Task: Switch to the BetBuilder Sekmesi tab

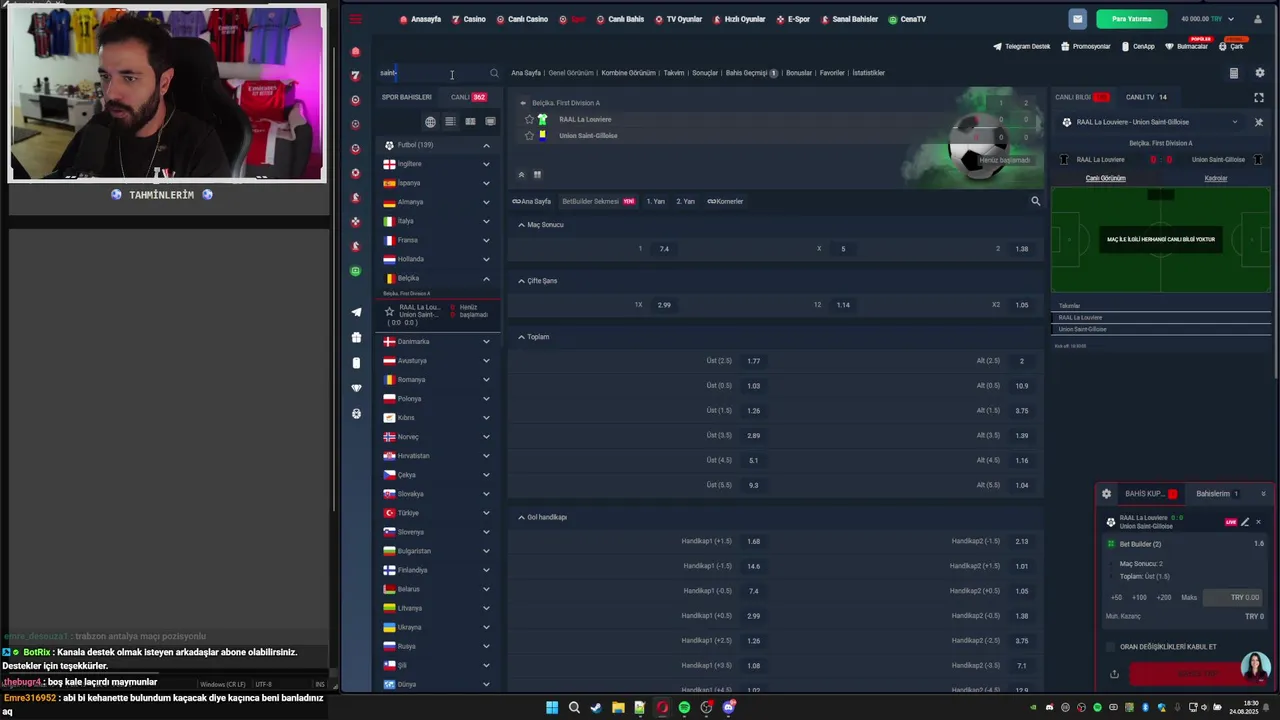Action: 598,201
